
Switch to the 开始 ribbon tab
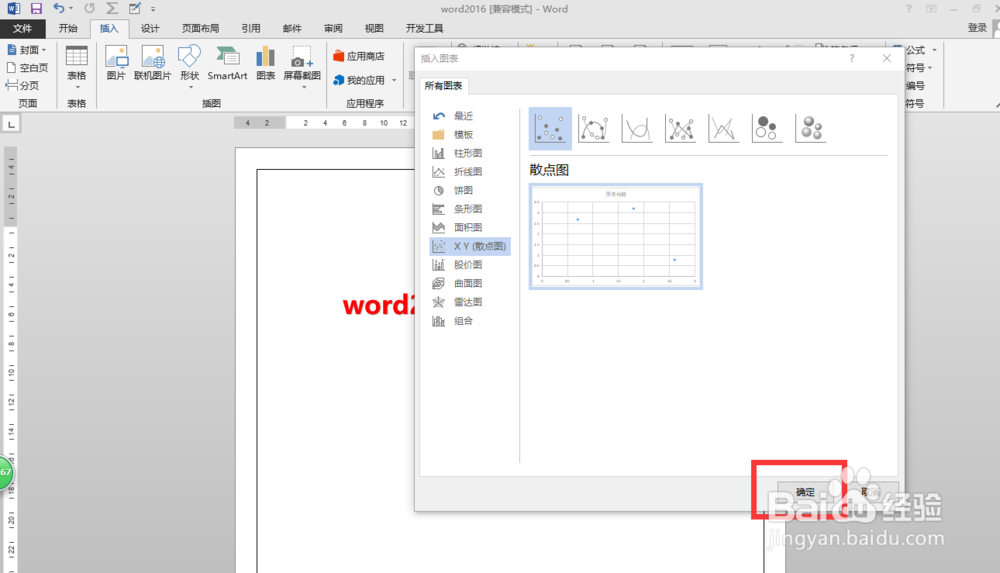tap(68, 29)
